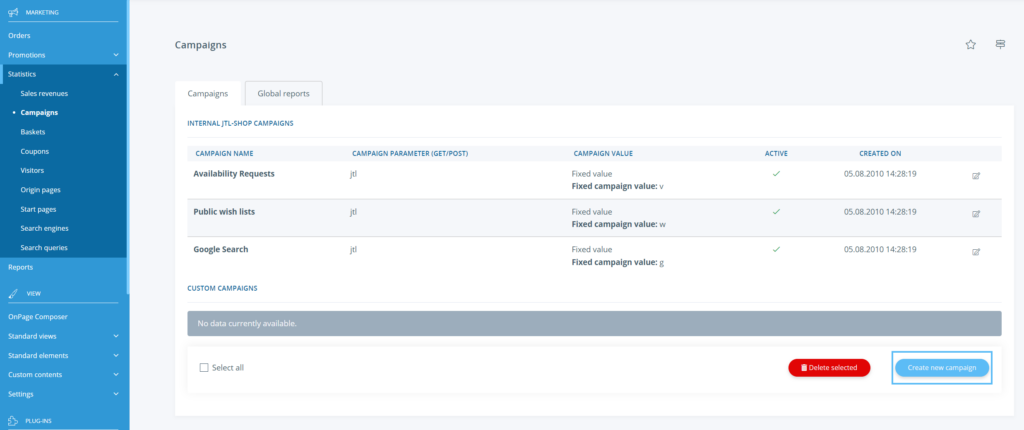Click active checkmark for Availability Requests

pos(776,174)
